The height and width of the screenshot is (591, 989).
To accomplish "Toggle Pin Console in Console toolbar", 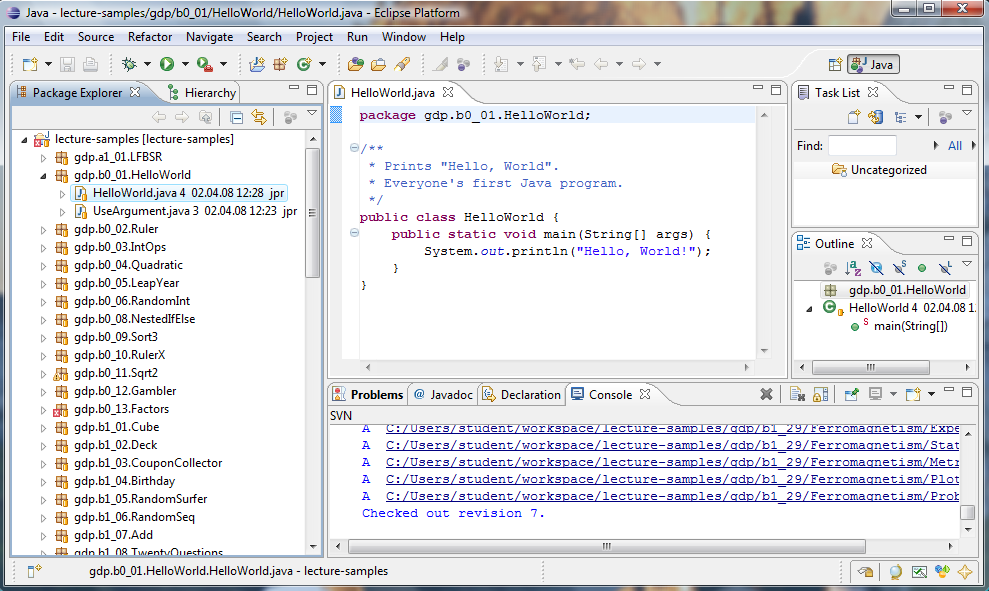I will (851, 395).
